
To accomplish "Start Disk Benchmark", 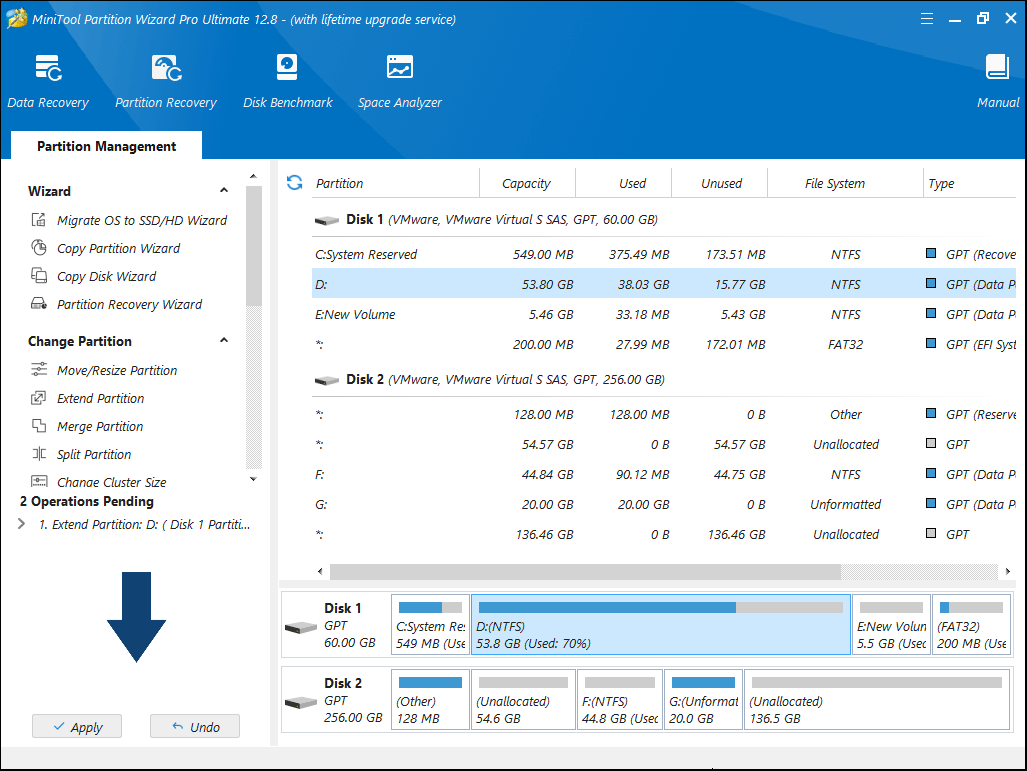I will [287, 80].
